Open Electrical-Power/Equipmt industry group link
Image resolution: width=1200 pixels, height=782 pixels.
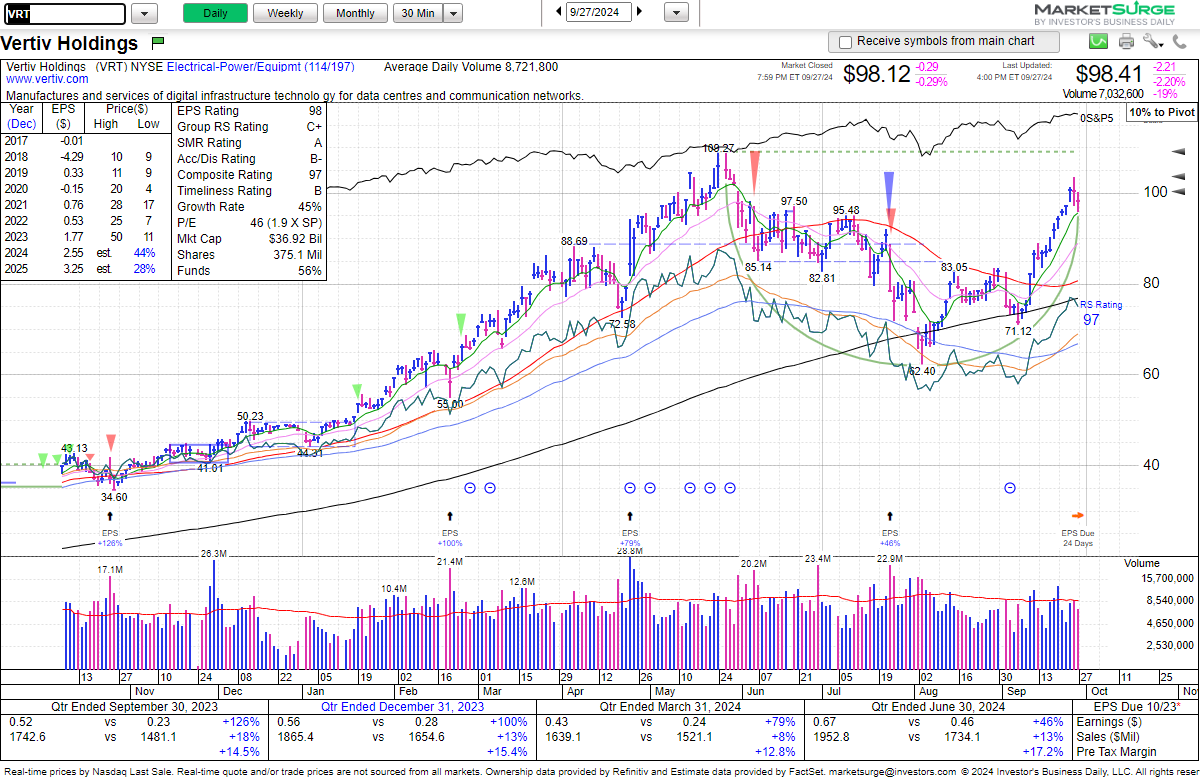click(260, 67)
